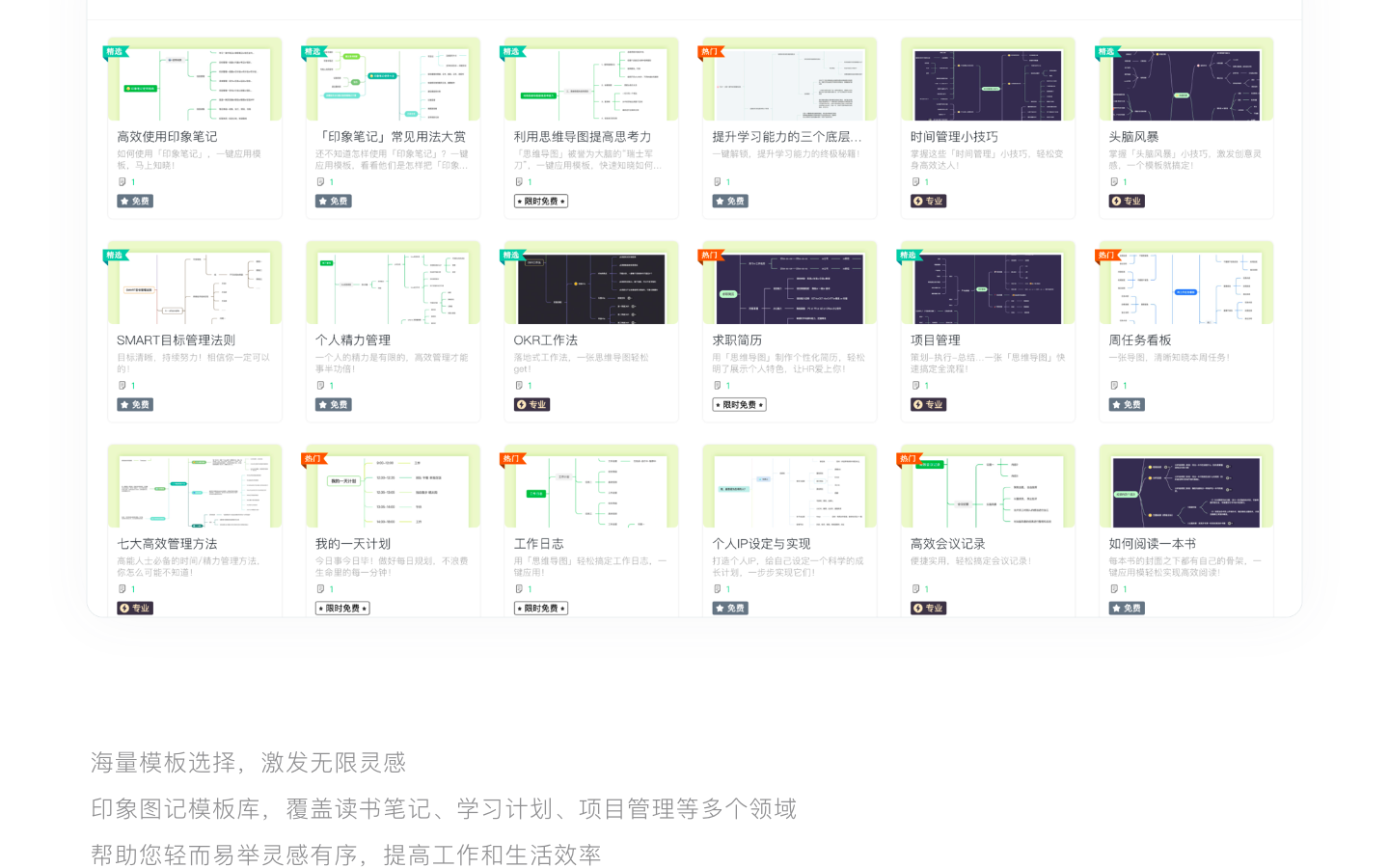1389x868 pixels.
Task: Open the 「印象笔记」常见用法大赏 title
Action: [391, 136]
